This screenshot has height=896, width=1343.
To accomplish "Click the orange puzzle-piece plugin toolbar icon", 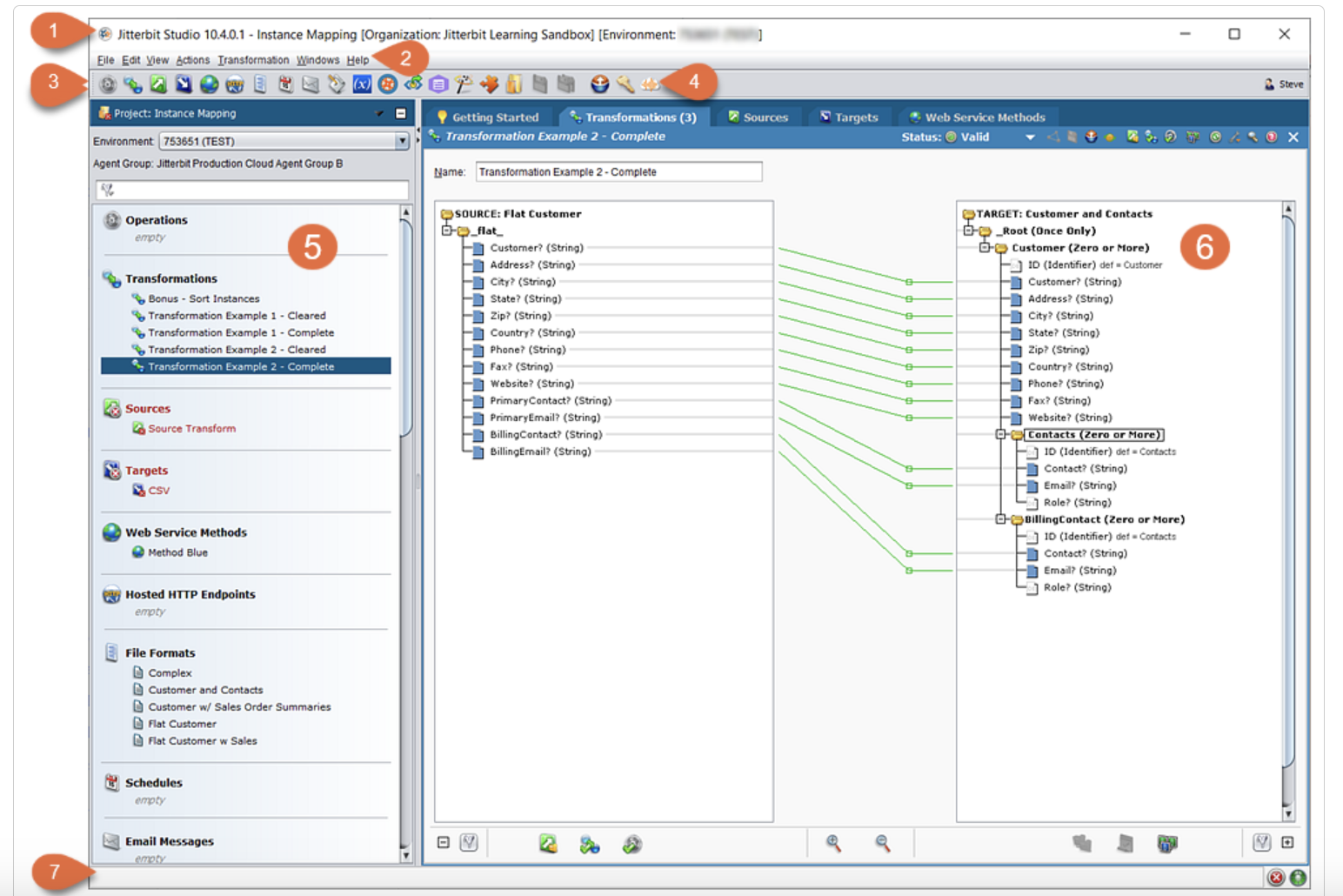I will (x=490, y=84).
